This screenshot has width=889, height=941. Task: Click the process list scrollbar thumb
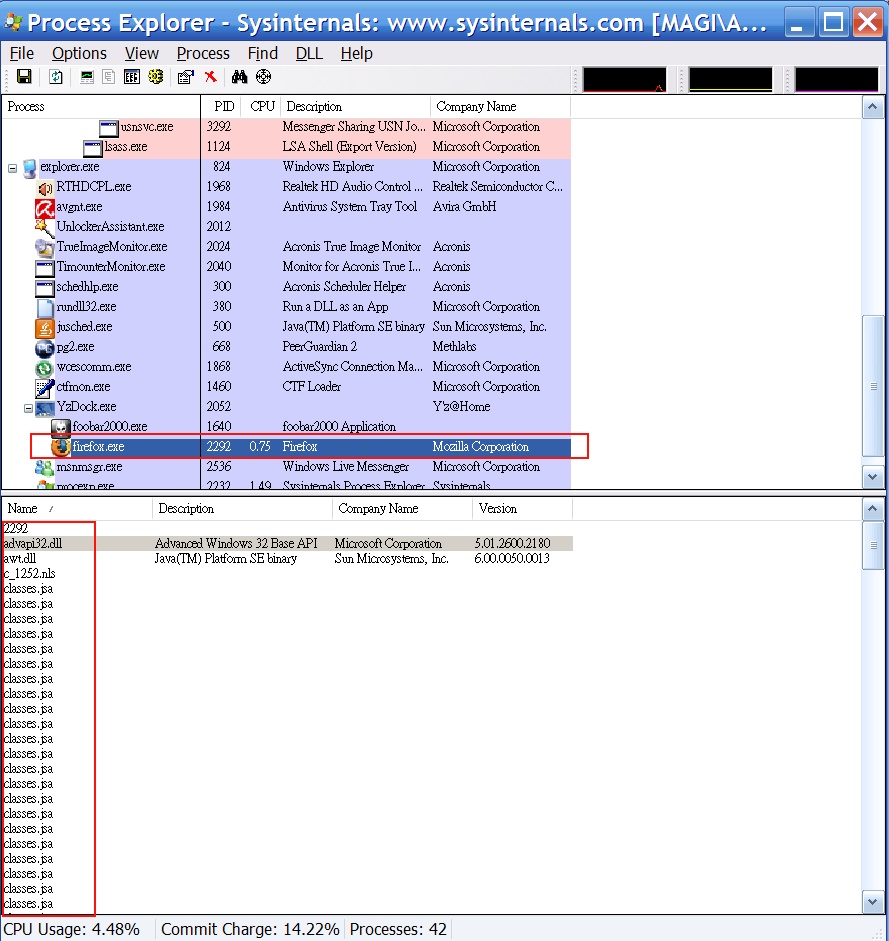point(873,386)
